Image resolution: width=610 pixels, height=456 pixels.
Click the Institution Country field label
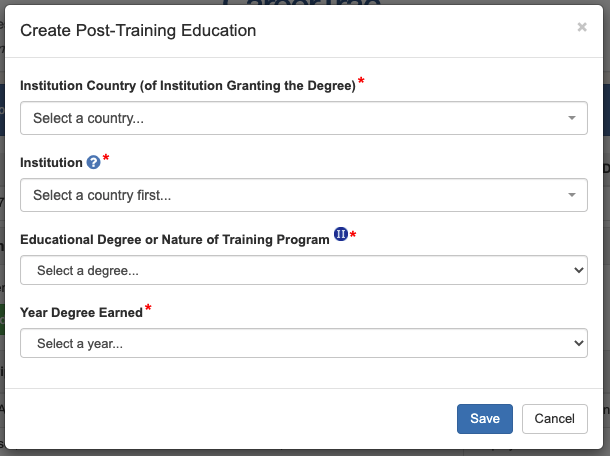[187, 86]
